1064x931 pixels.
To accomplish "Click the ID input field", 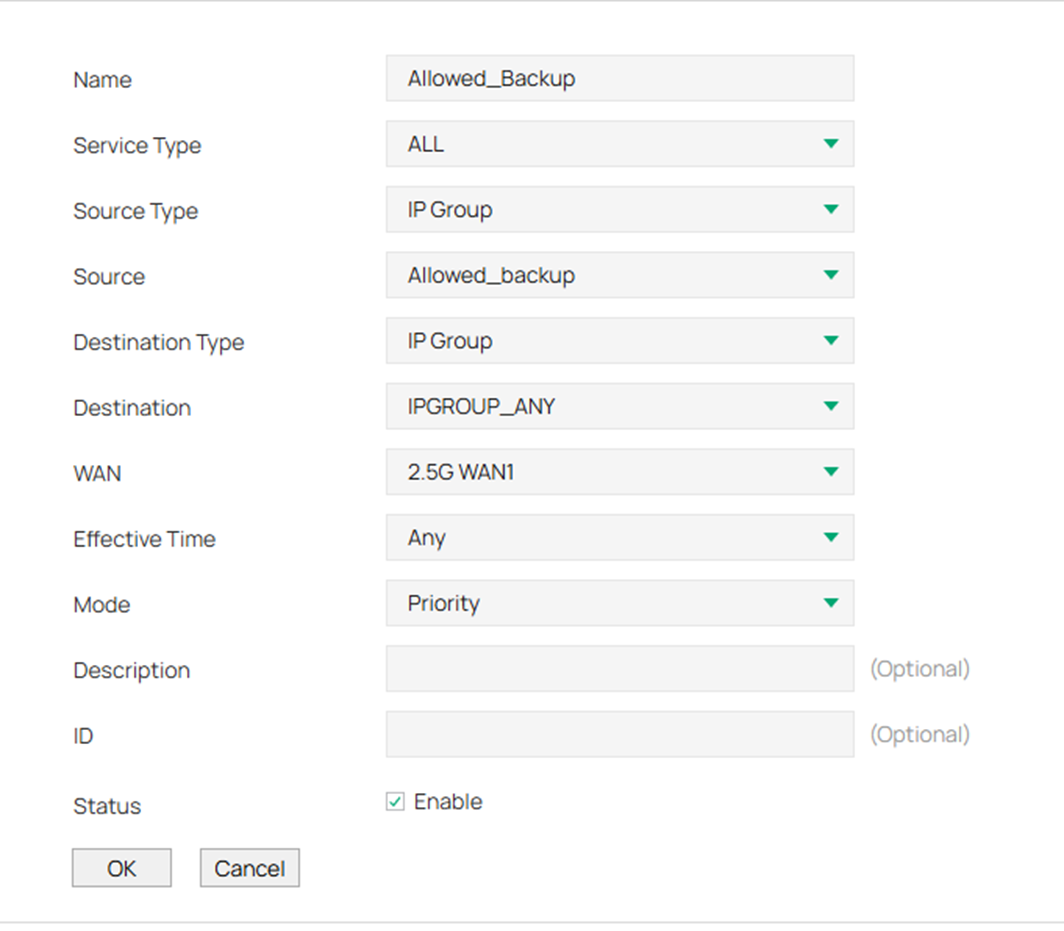I will 620,734.
